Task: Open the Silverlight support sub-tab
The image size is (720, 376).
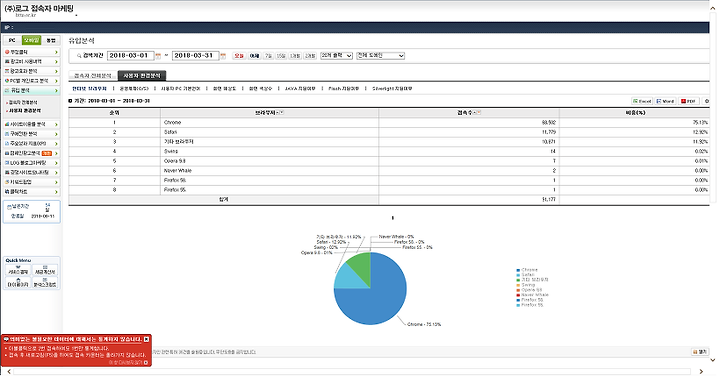Action: pos(392,89)
